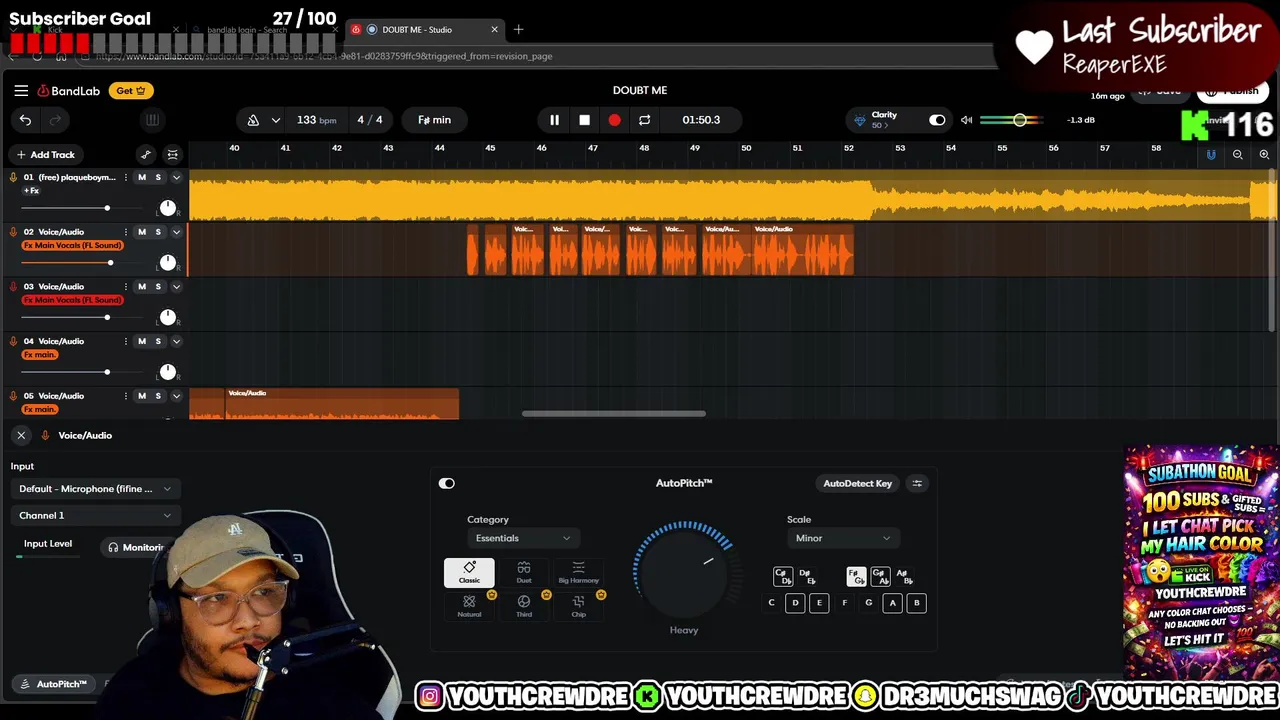Viewport: 1280px width, 720px height.
Task: Mute track 02 Voice/Audio
Action: (141, 232)
